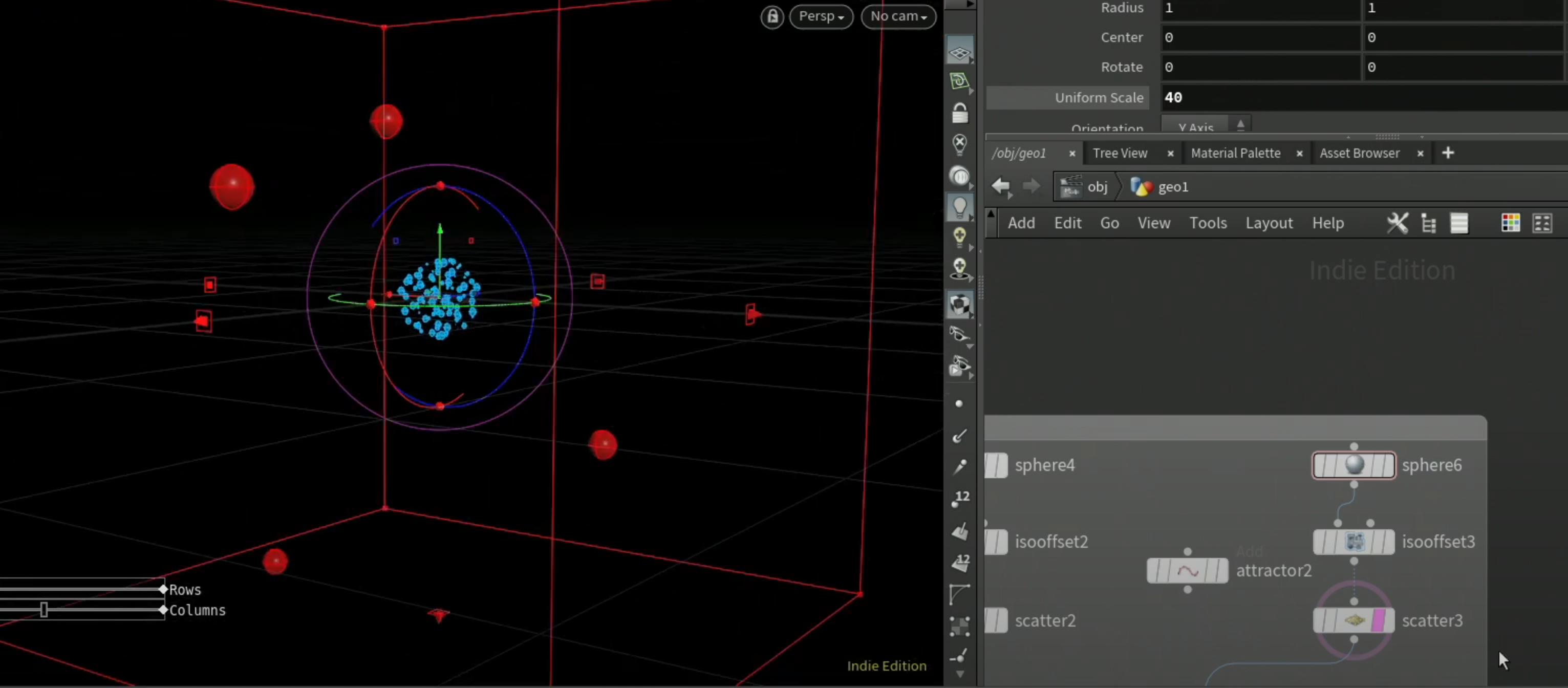Open the Persp view dropdown
The image size is (1568, 688).
(x=821, y=16)
